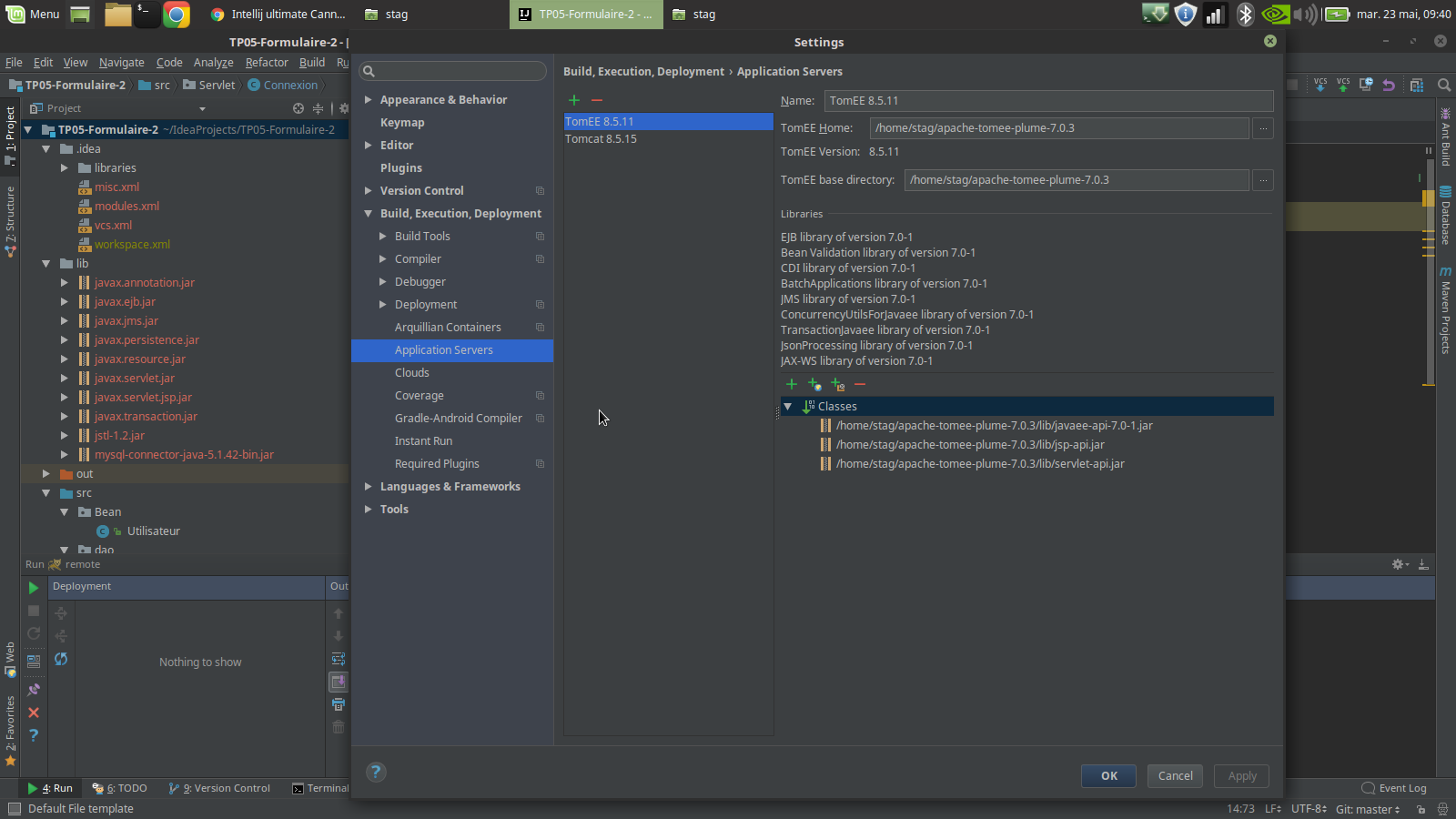
Task: Click OK in Settings dialog
Action: pyautogui.click(x=1108, y=776)
